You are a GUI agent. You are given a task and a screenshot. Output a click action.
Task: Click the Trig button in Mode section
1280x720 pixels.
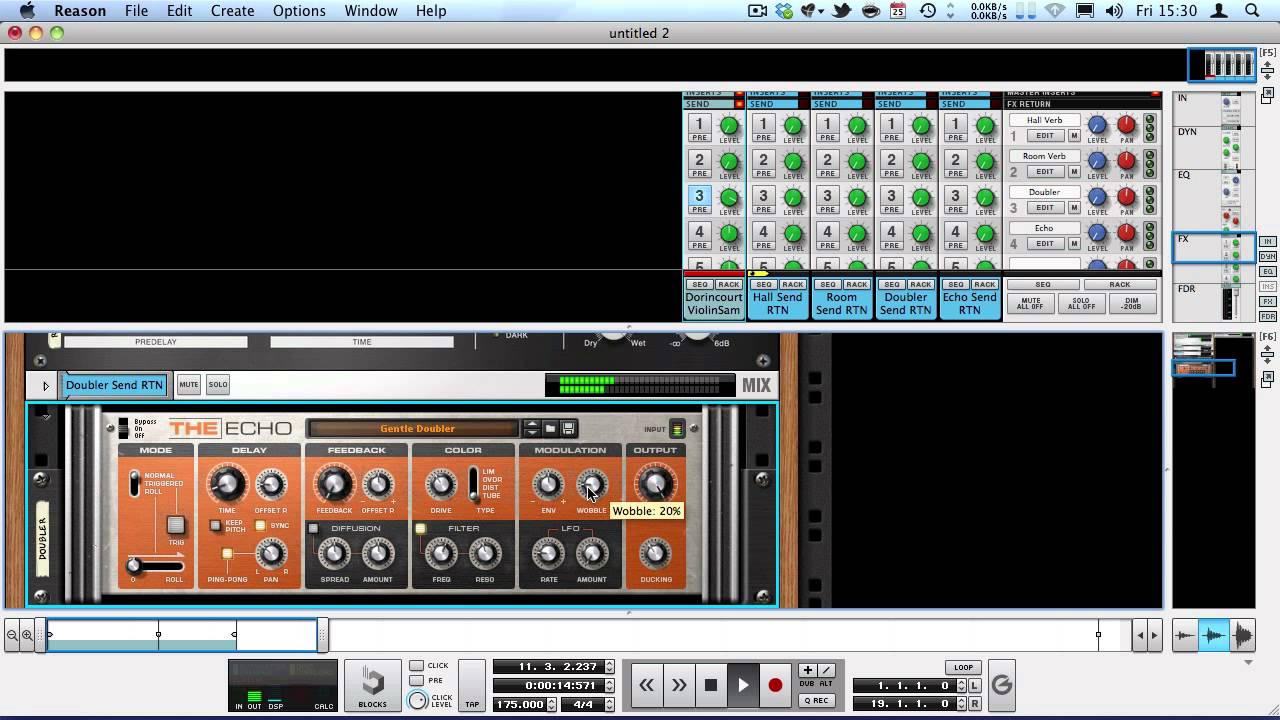click(176, 525)
